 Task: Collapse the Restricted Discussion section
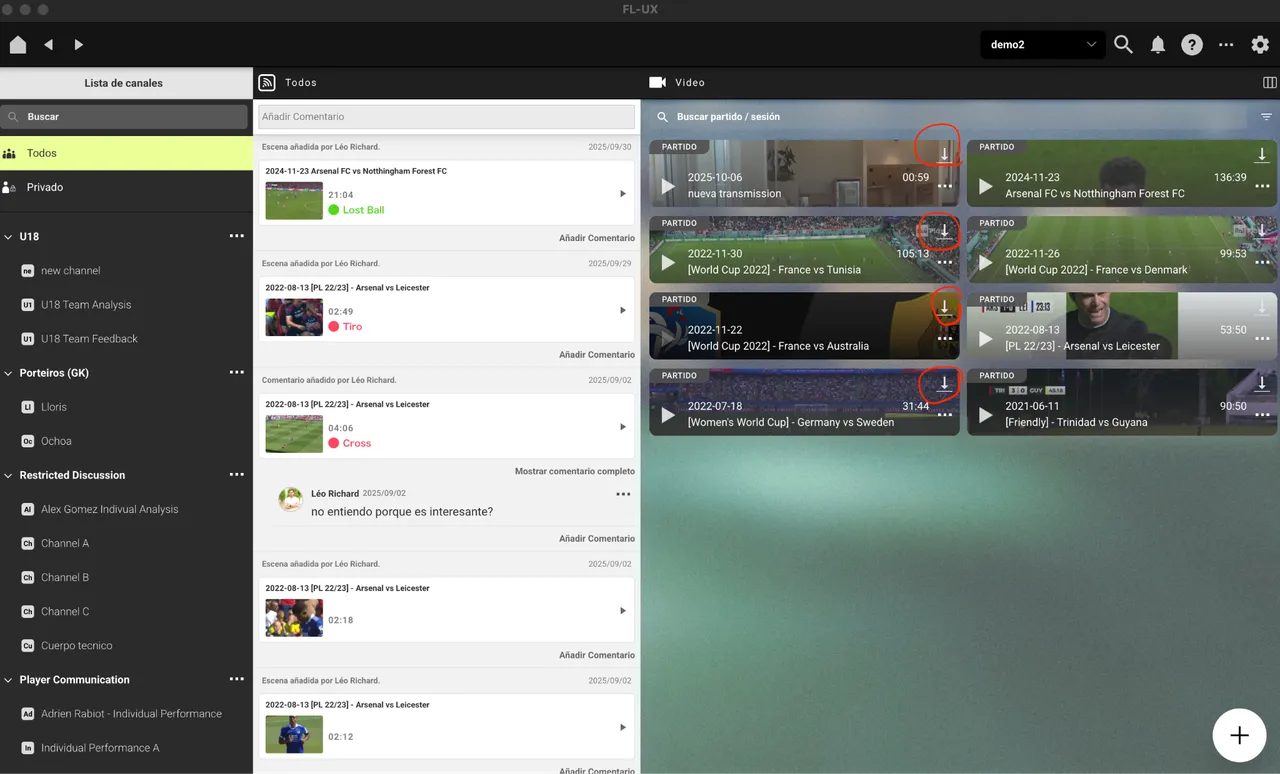tap(9, 475)
